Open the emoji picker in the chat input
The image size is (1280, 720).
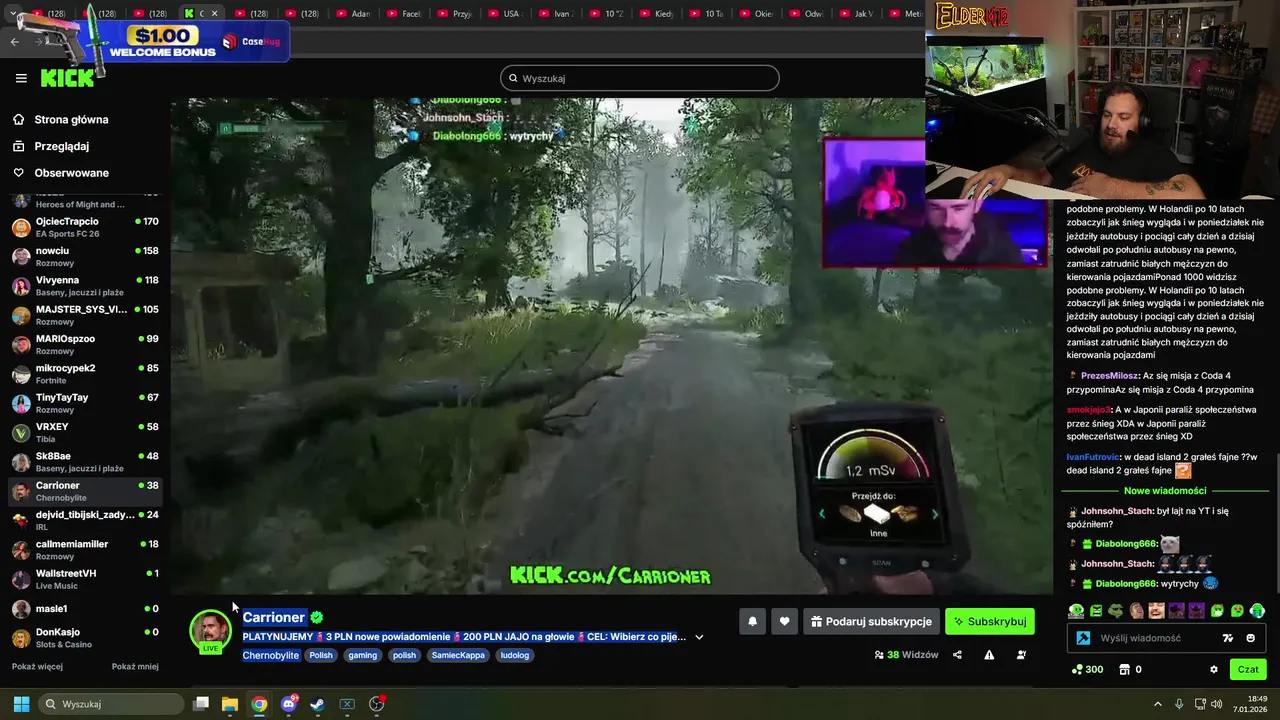[x=1251, y=638]
